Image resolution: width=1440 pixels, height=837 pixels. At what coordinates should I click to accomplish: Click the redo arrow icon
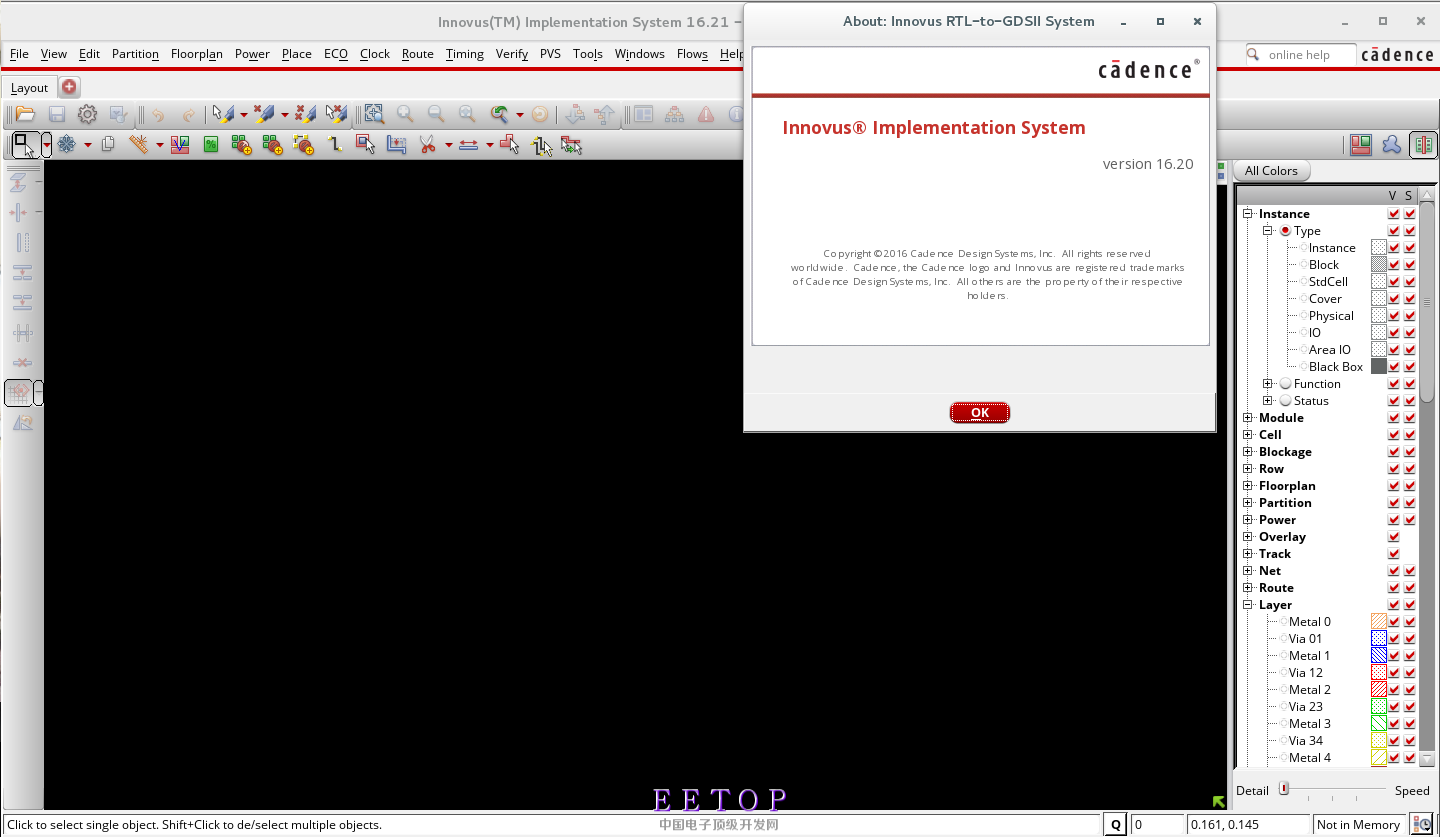pyautogui.click(x=188, y=114)
